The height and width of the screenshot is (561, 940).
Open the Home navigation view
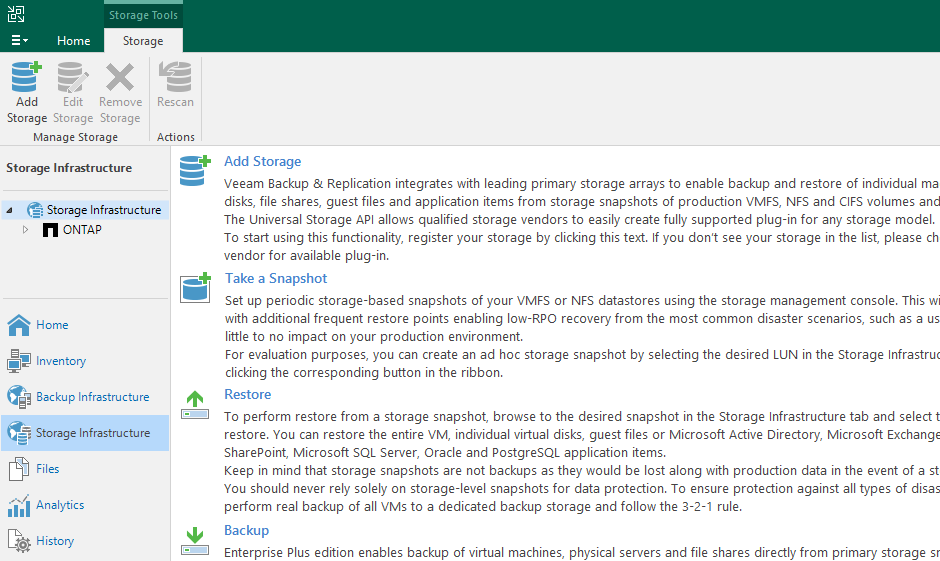(x=85, y=325)
